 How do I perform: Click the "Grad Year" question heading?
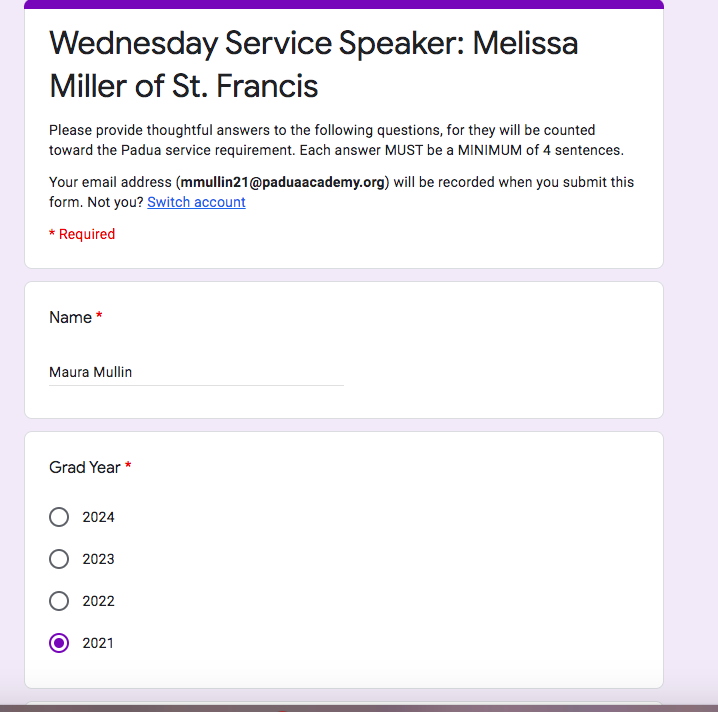[85, 467]
